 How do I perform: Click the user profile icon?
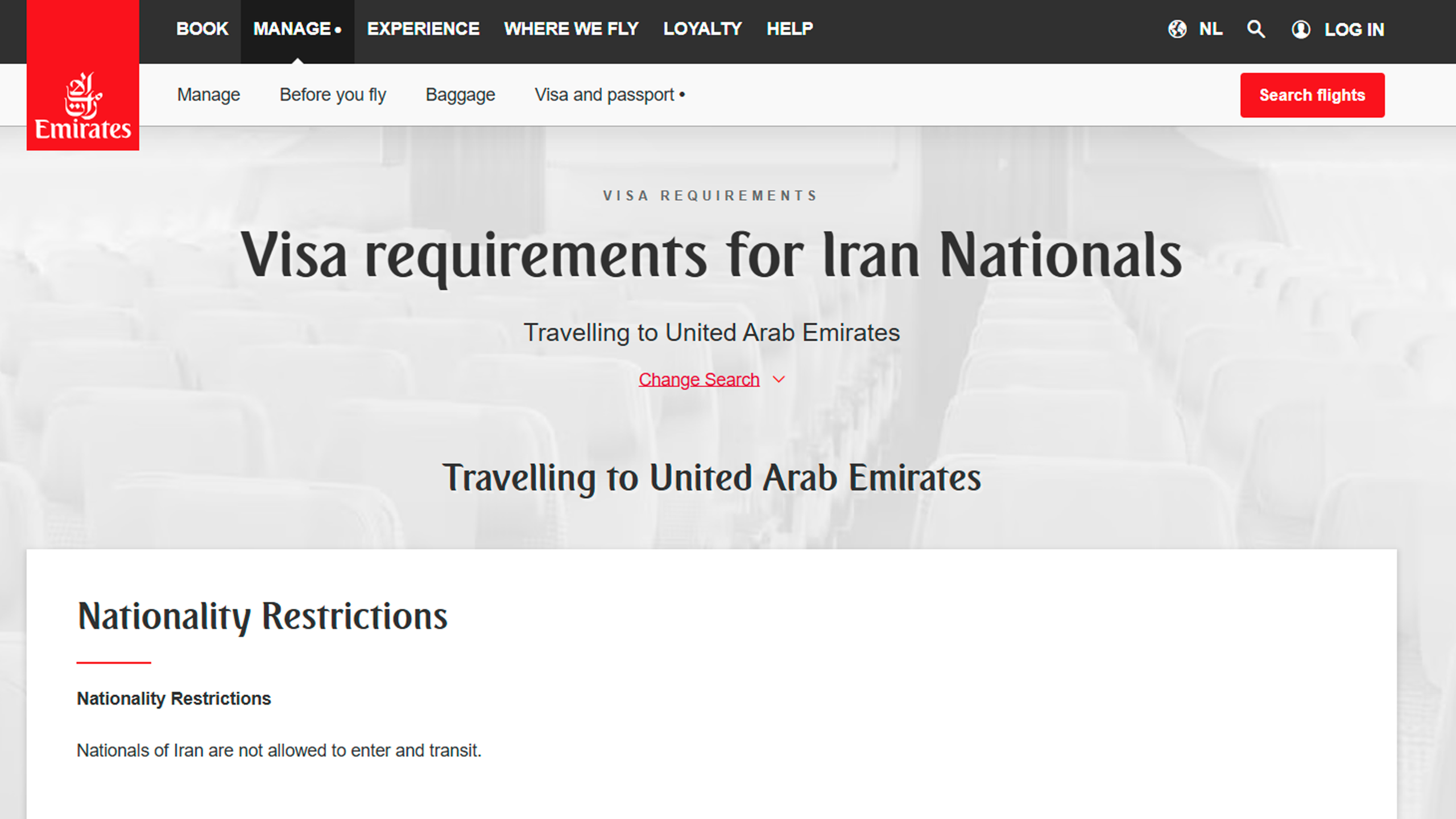(1301, 29)
